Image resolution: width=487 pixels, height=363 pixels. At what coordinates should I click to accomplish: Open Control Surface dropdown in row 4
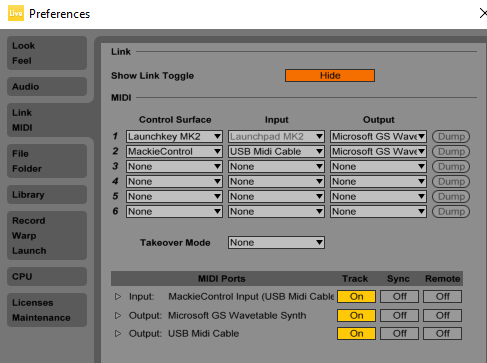coord(174,181)
